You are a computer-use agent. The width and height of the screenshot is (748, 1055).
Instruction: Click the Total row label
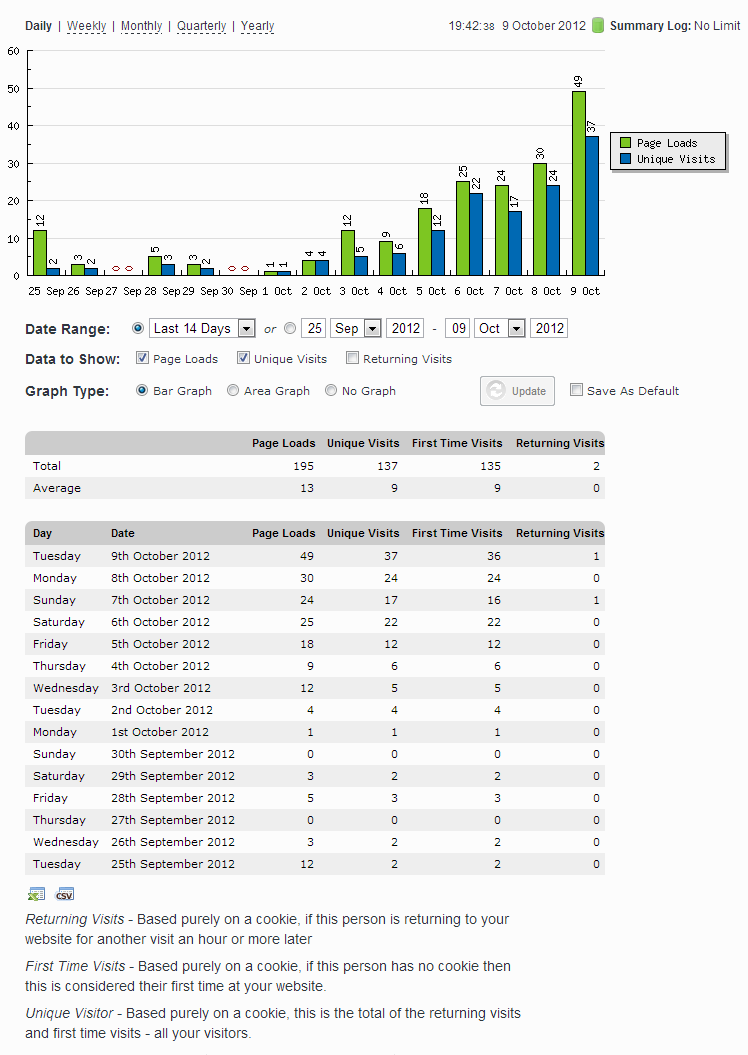[46, 466]
